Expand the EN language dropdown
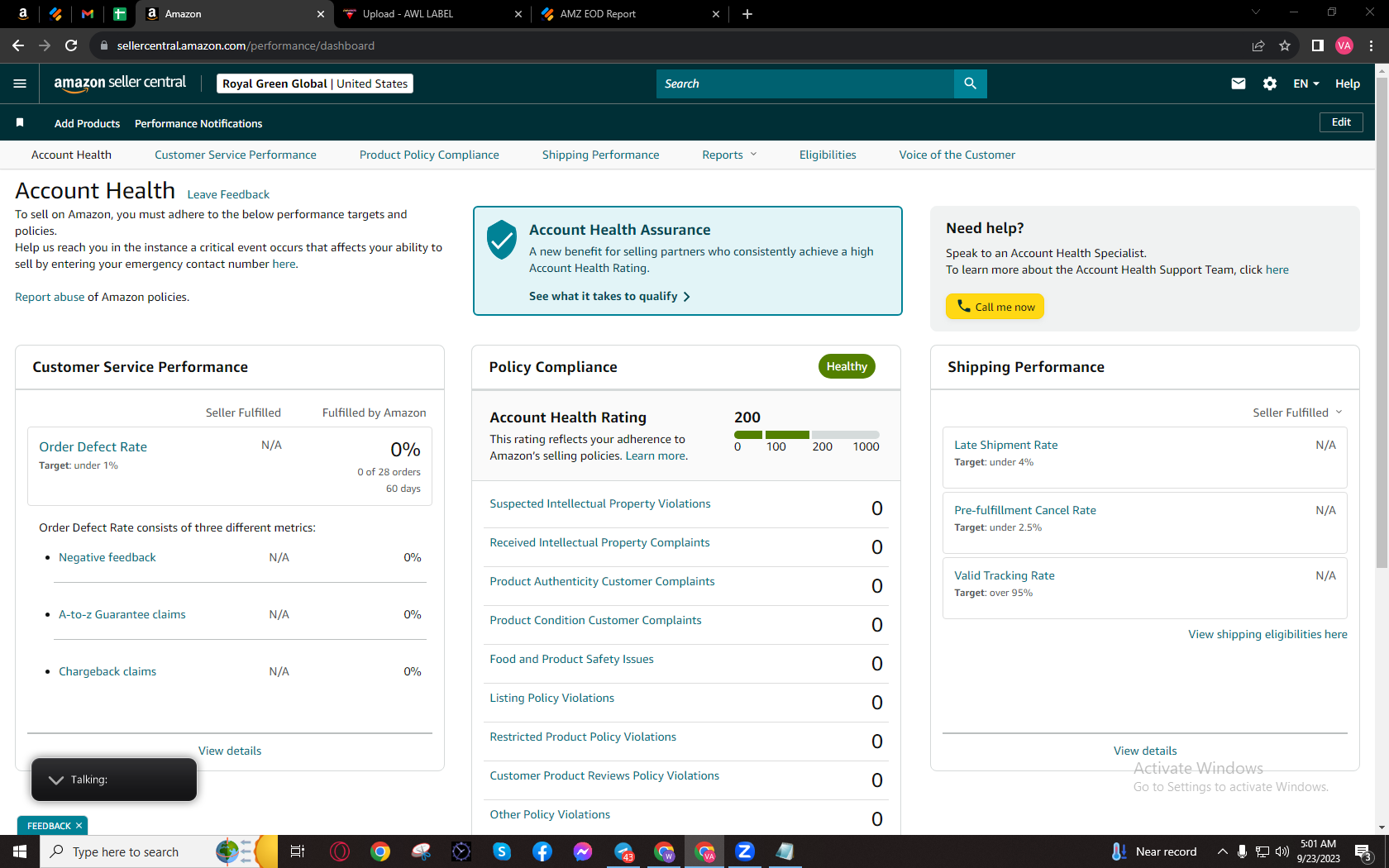1389x868 pixels. click(x=1306, y=83)
